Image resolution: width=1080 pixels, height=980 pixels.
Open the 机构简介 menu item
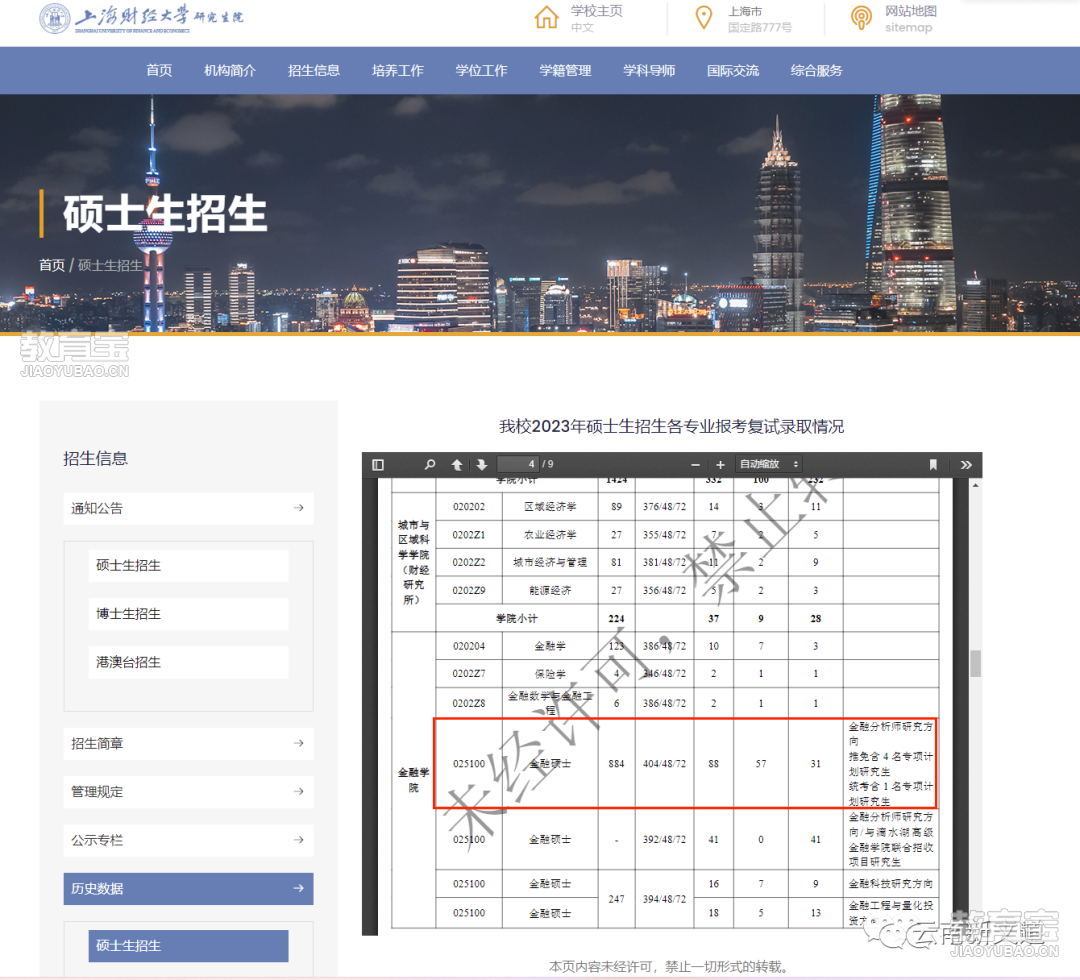click(x=230, y=70)
